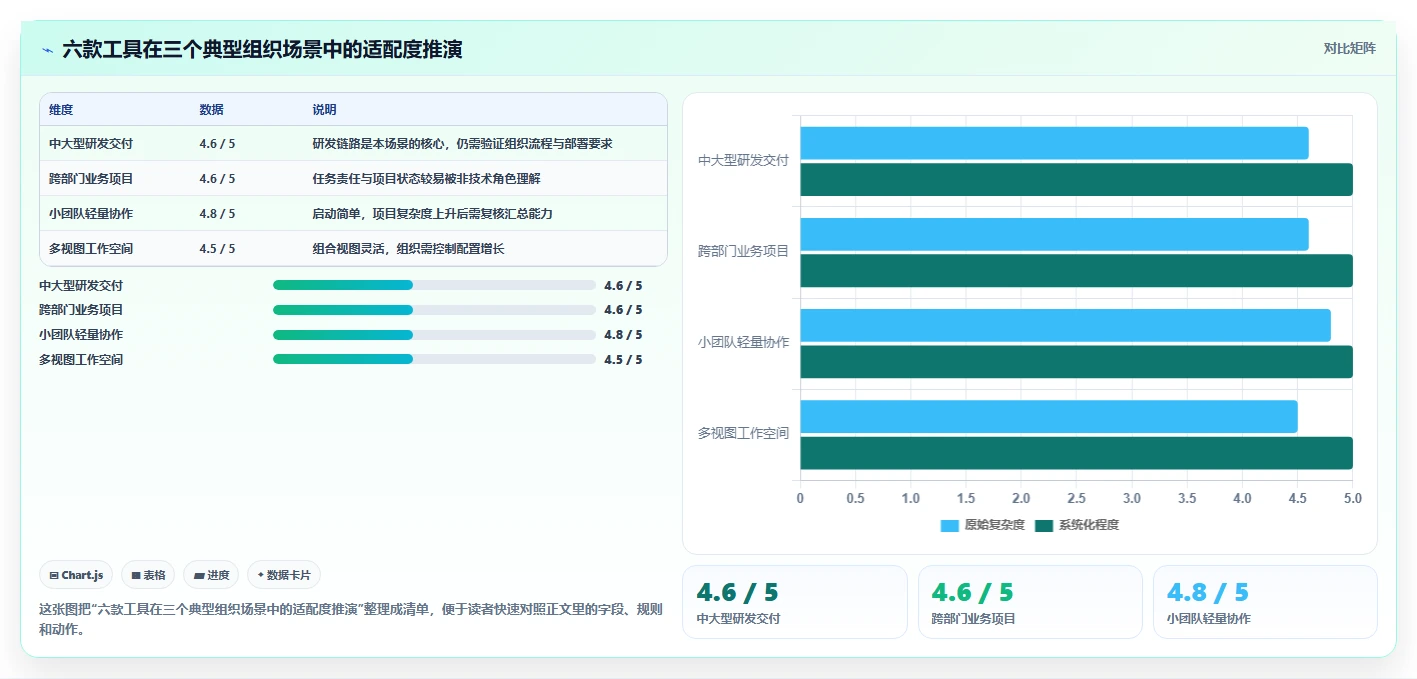1417x679 pixels.
Task: Click the 说明 column header
Action: tap(324, 110)
